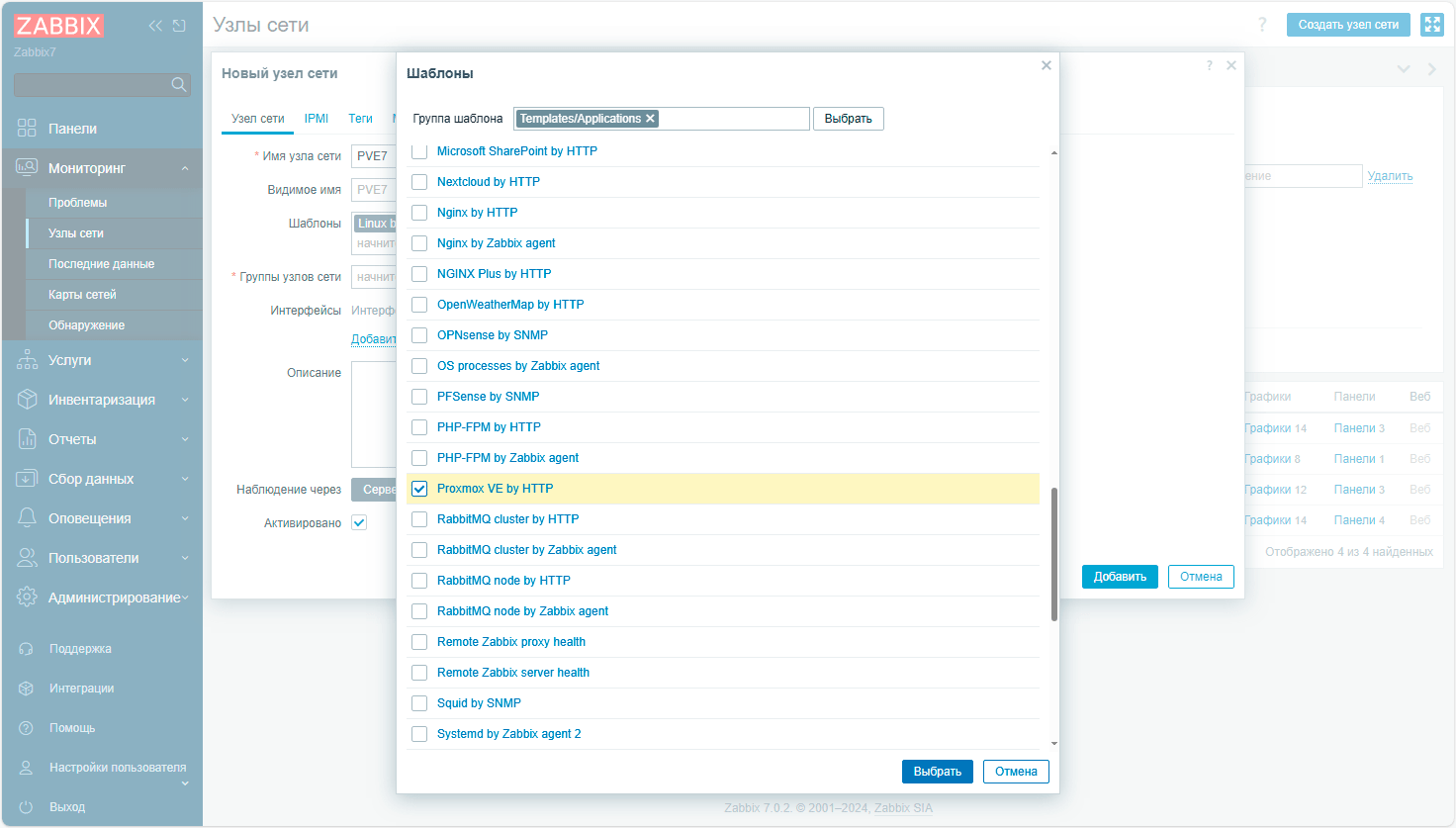Click scrollbar up arrow in template list
1456x828 pixels.
(1054, 153)
